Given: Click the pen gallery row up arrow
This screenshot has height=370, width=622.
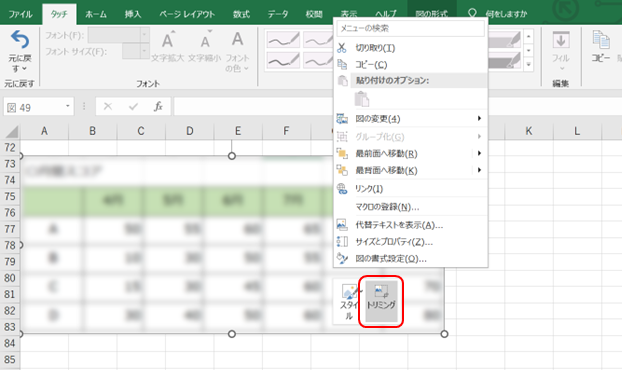Looking at the screenshot, I should pos(528,36).
